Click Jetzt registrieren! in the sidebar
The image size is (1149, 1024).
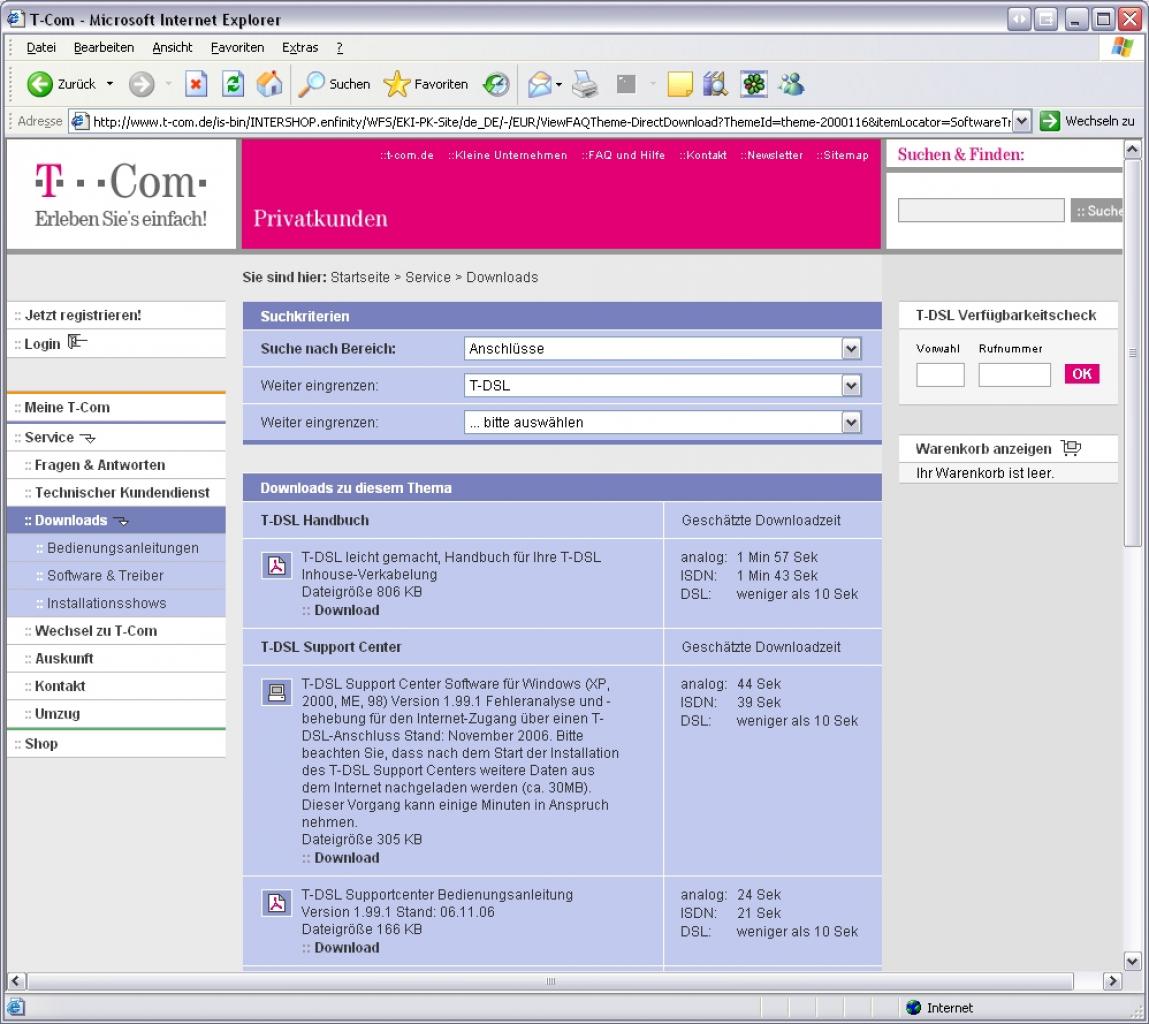(83, 315)
